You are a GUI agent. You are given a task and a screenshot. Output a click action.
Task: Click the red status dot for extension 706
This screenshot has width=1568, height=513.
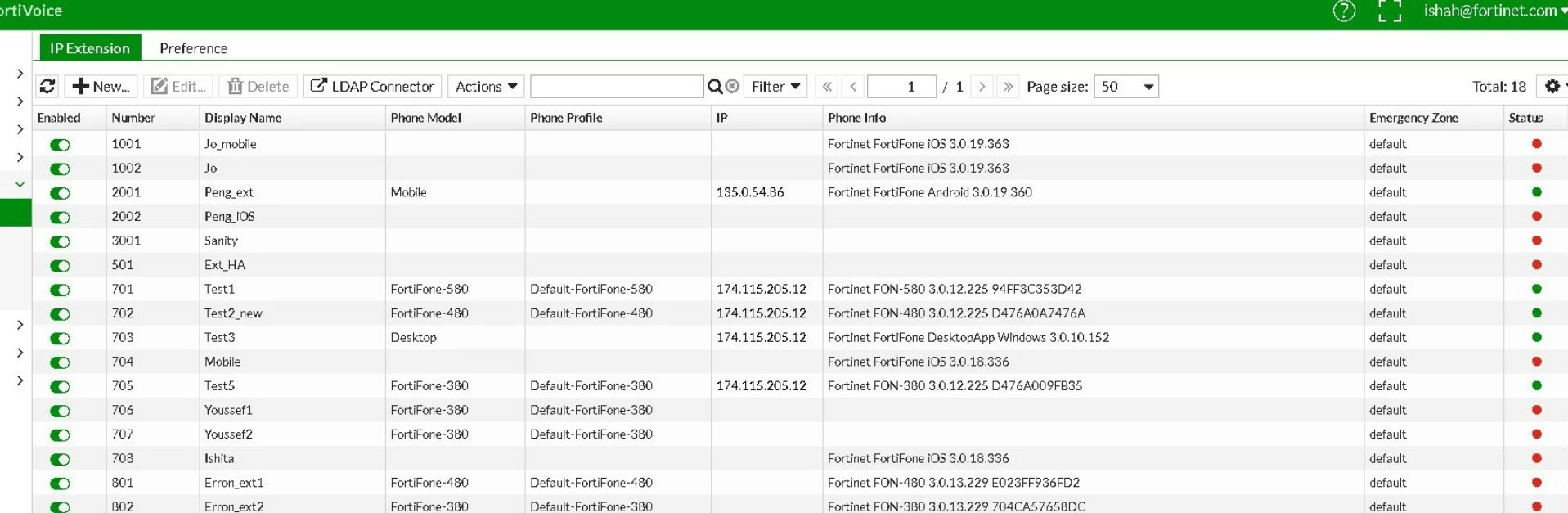(1536, 410)
